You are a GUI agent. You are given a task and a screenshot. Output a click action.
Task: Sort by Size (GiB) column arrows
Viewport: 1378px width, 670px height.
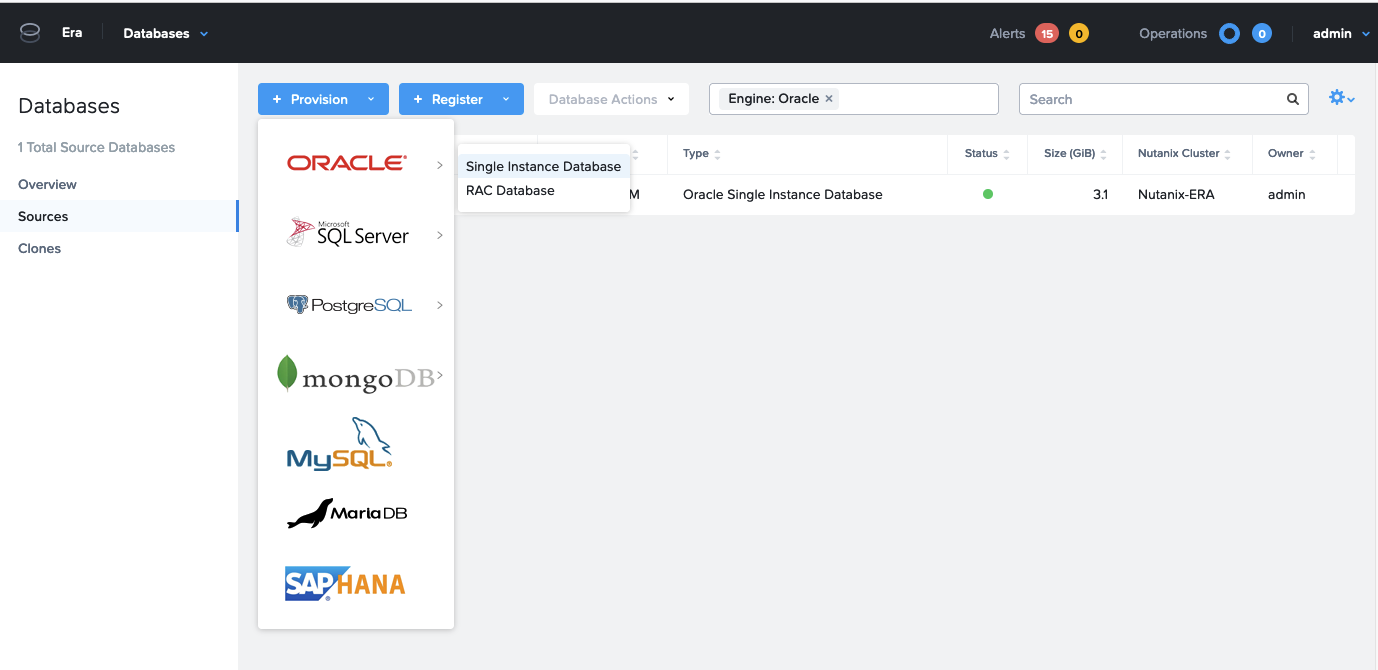1104,154
